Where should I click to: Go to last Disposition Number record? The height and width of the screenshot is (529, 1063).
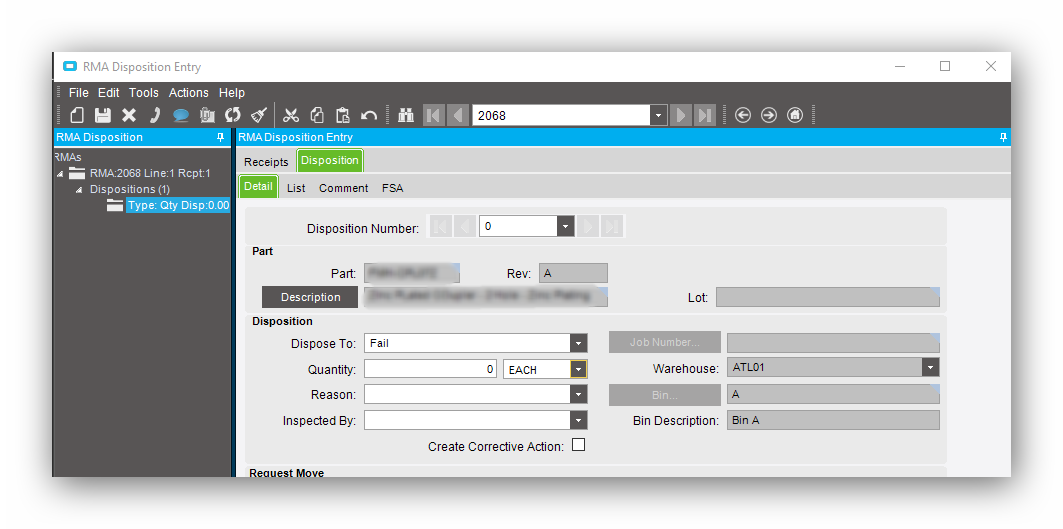(612, 227)
